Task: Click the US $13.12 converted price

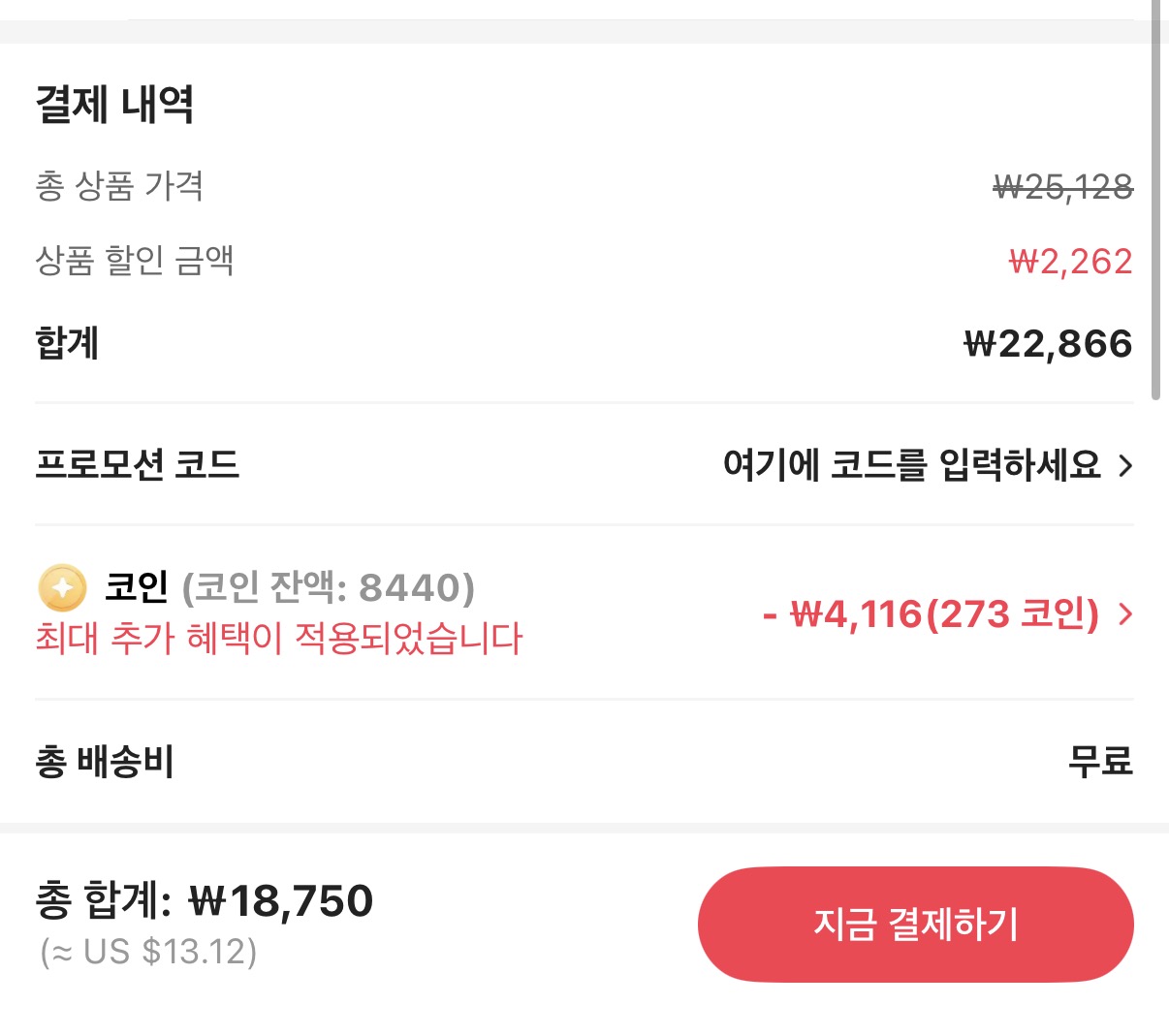Action: click(x=147, y=954)
